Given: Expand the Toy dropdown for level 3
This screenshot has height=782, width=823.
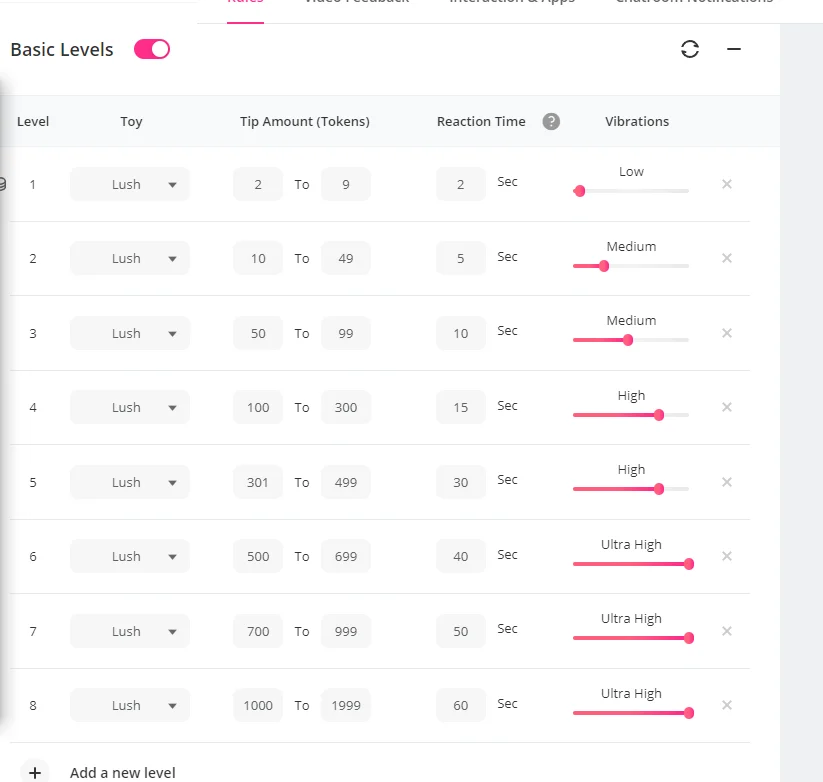Looking at the screenshot, I should (130, 333).
